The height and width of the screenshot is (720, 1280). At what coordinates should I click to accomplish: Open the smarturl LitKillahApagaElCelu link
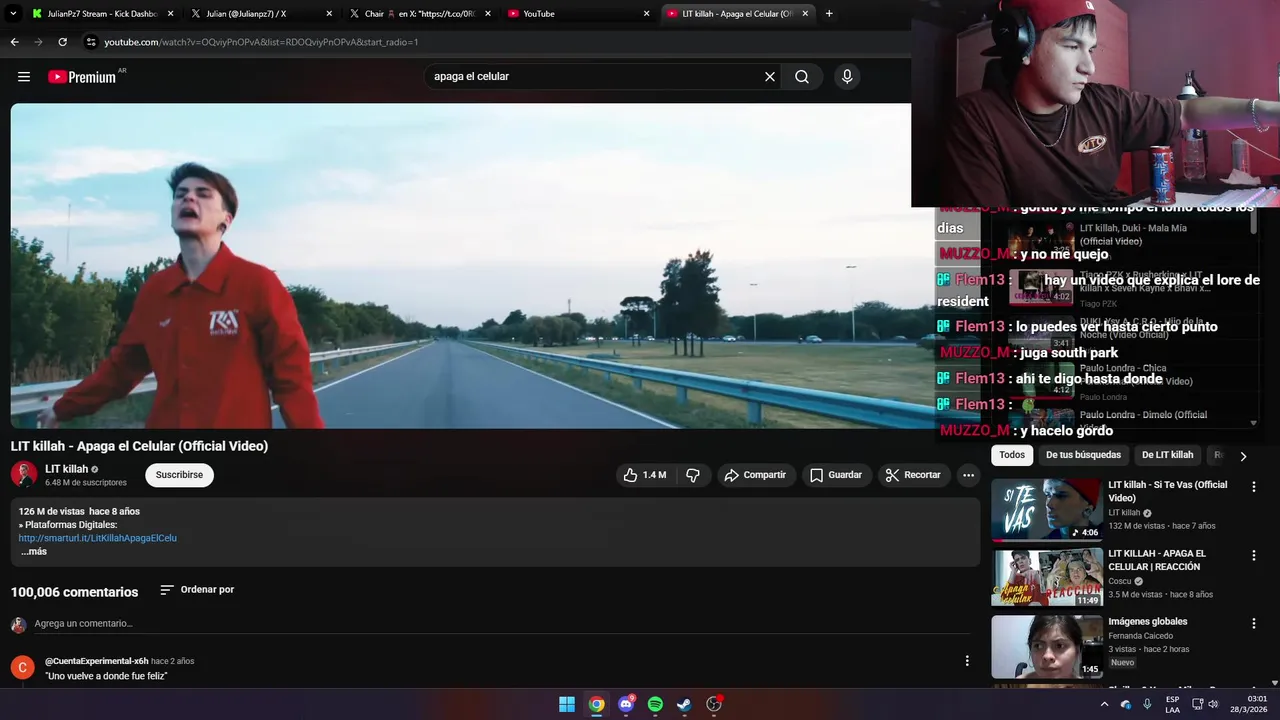click(x=98, y=538)
